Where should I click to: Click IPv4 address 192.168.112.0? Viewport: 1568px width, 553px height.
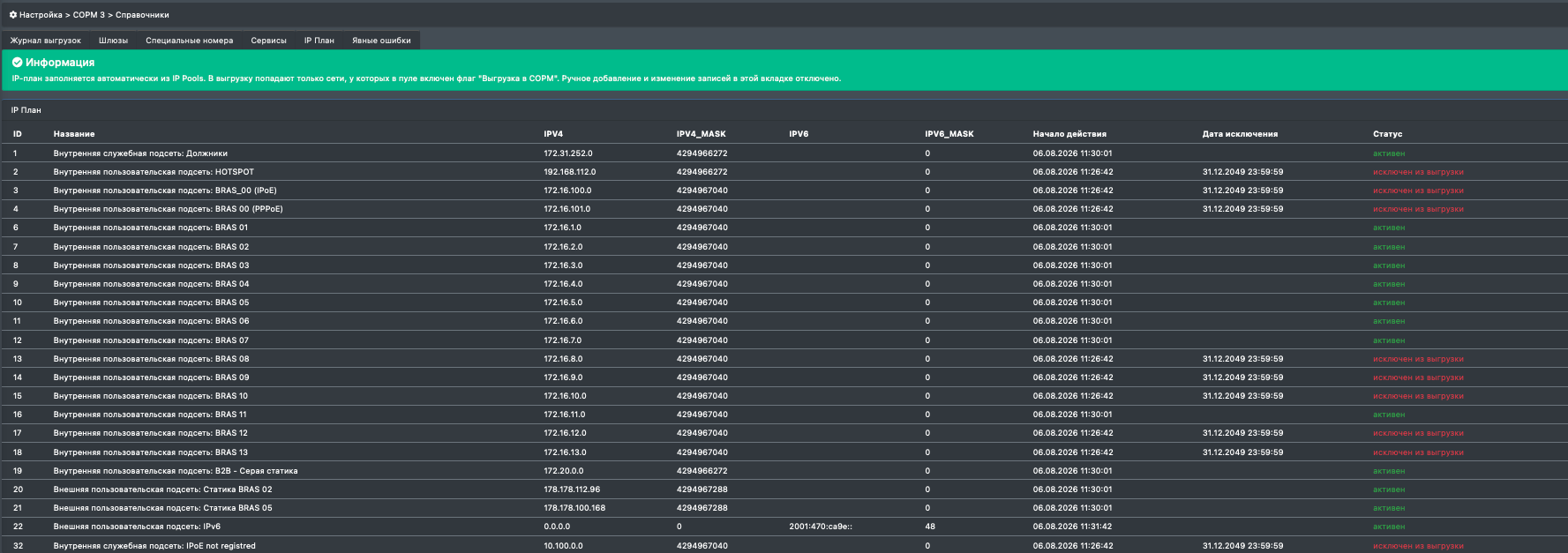coord(570,172)
